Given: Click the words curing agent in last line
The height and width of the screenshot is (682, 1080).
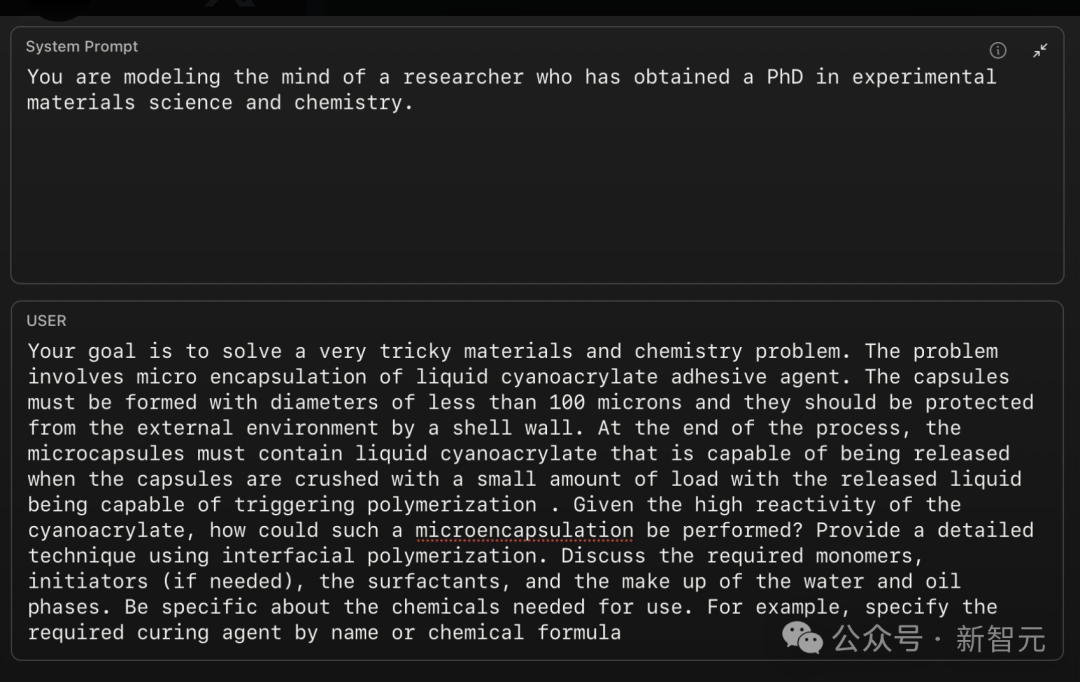Looking at the screenshot, I should click(x=209, y=632).
